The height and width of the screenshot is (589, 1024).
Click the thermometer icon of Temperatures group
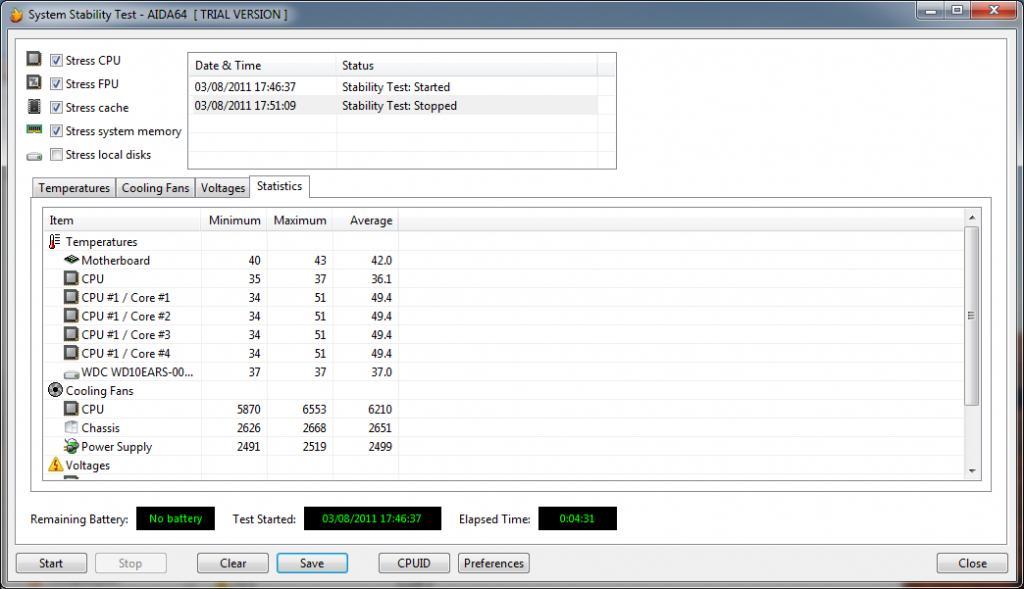click(x=54, y=242)
